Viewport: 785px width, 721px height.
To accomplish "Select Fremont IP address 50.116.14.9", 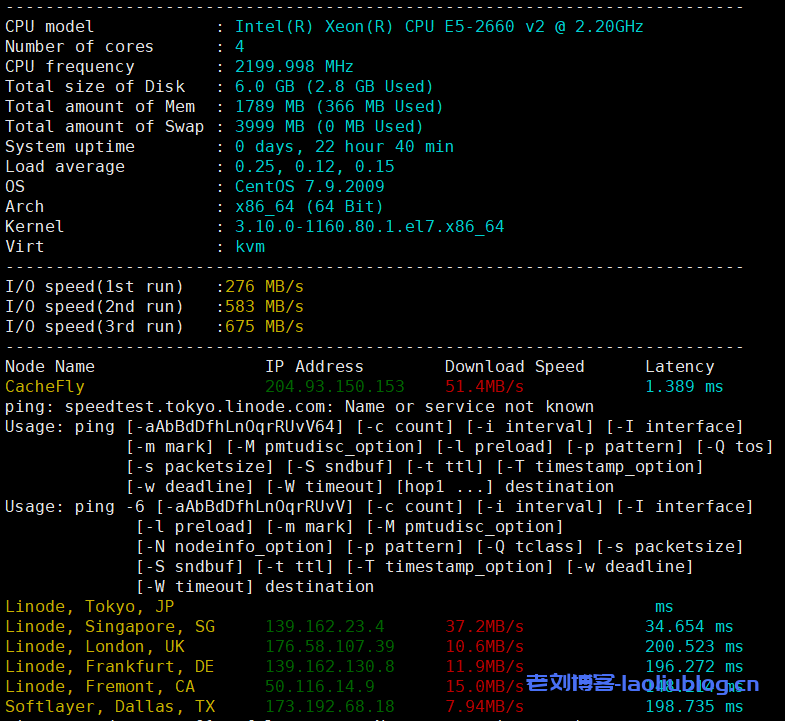I will [319, 687].
